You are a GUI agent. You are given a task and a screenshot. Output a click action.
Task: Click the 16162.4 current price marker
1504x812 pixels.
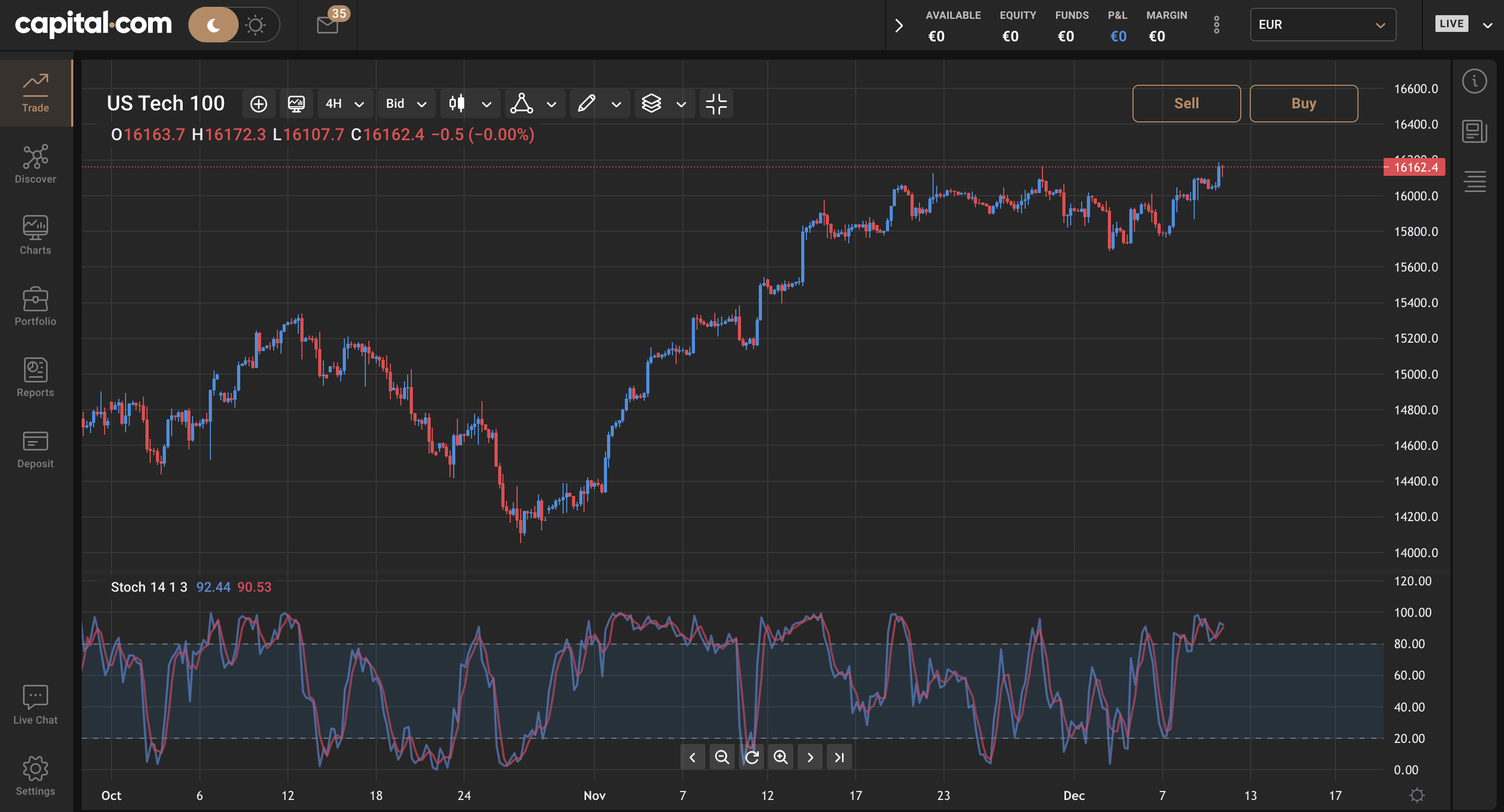[x=1415, y=167]
